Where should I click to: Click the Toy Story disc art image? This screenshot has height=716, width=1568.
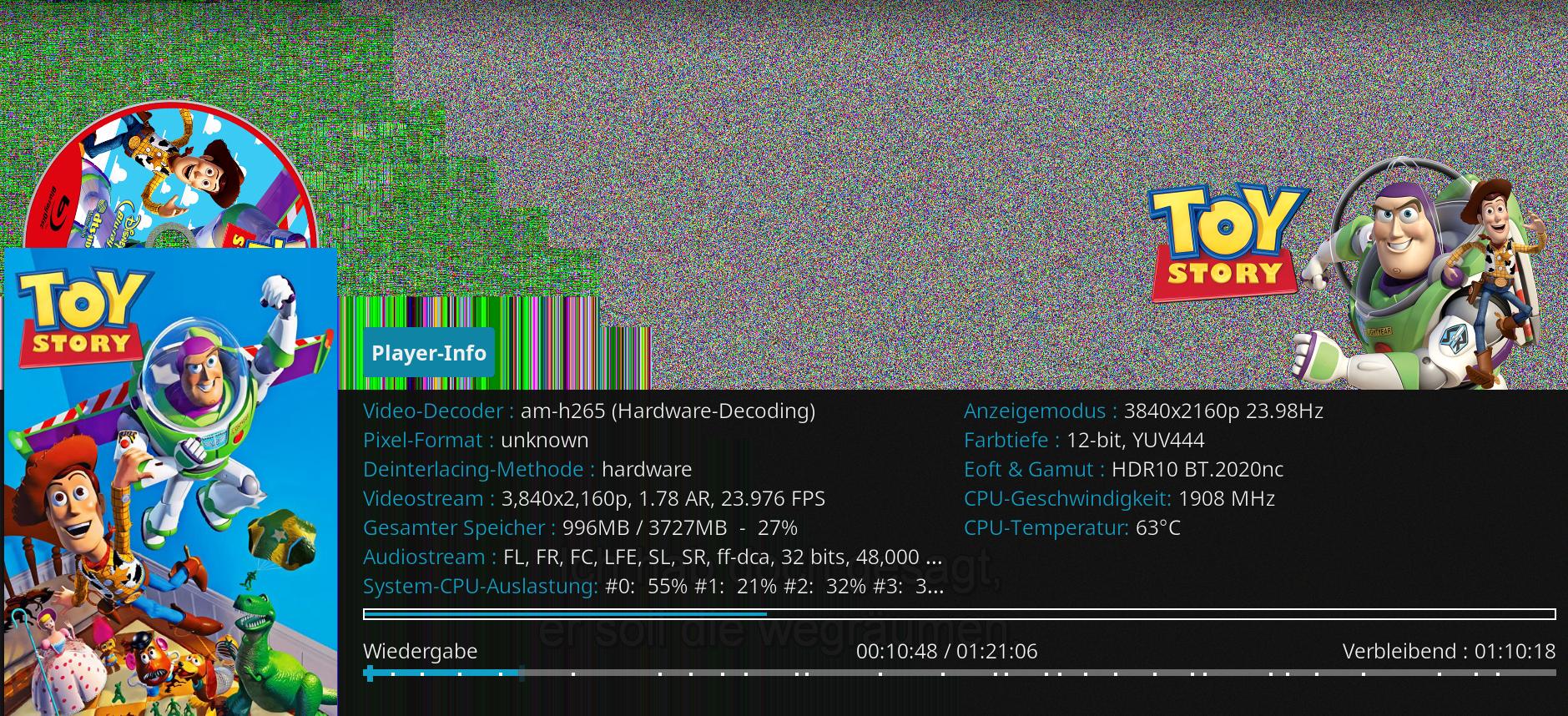click(173, 174)
